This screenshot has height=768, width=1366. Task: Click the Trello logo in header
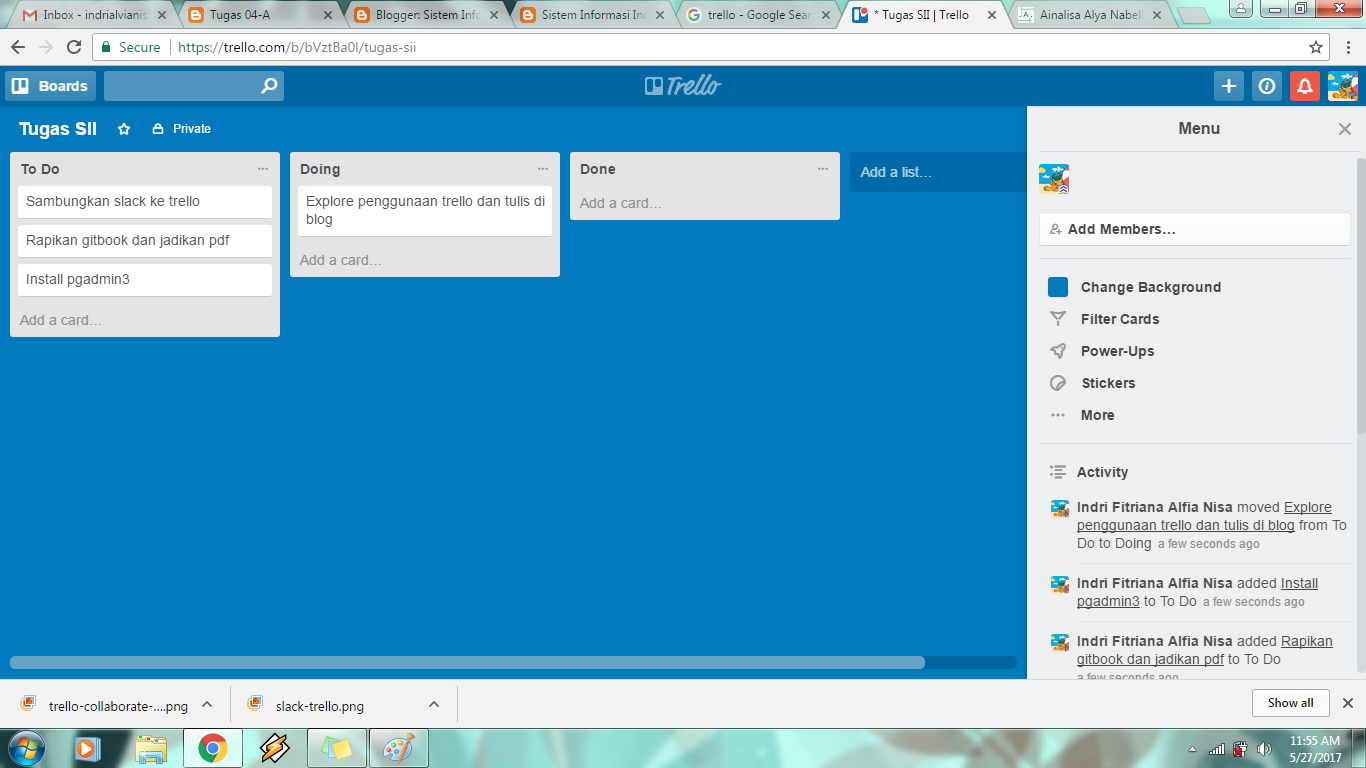coord(683,86)
